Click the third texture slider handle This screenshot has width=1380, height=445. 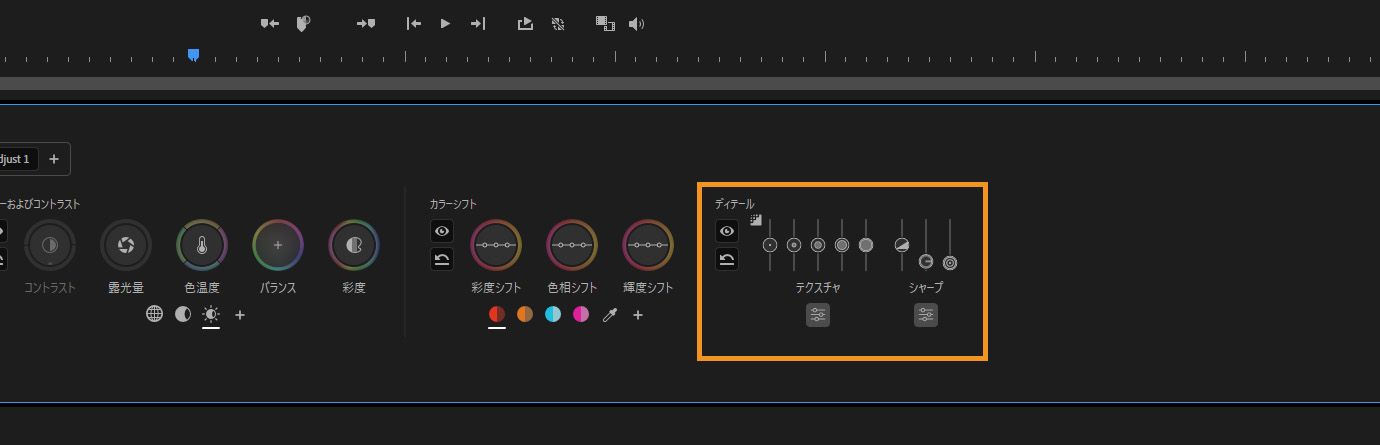click(x=818, y=245)
